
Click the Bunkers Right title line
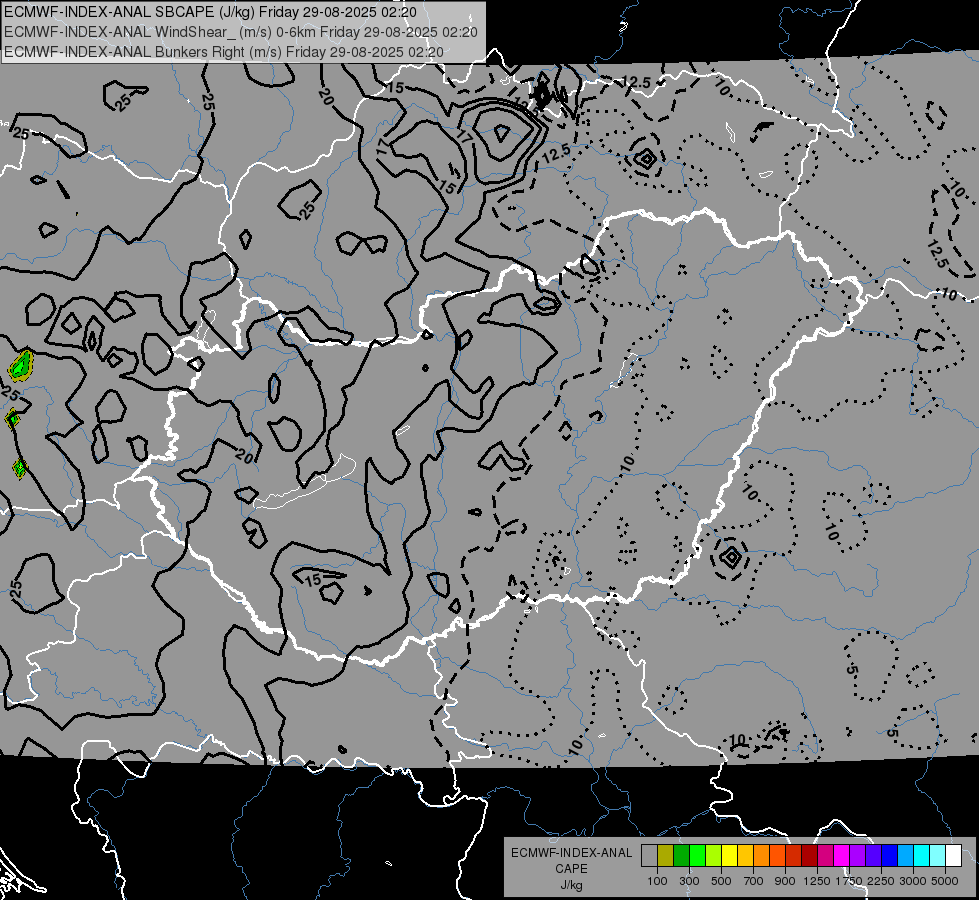224,52
